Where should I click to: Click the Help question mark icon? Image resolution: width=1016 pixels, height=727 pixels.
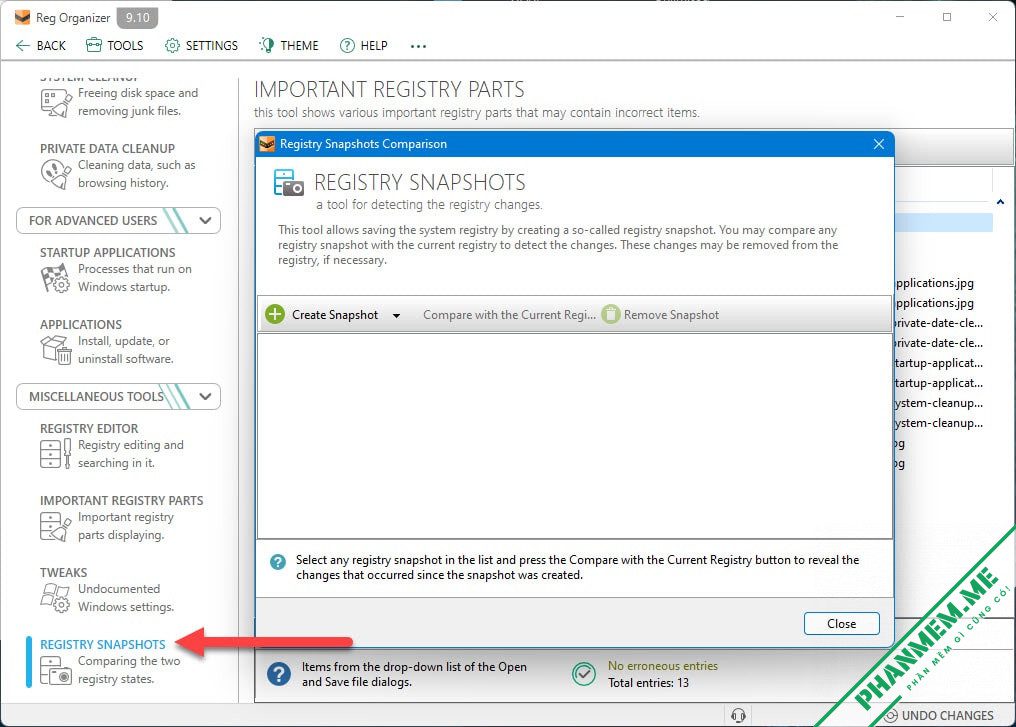pos(347,45)
